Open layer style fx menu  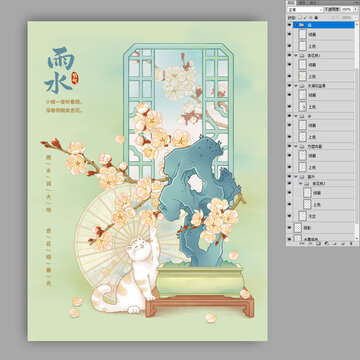pyautogui.click(x=310, y=243)
